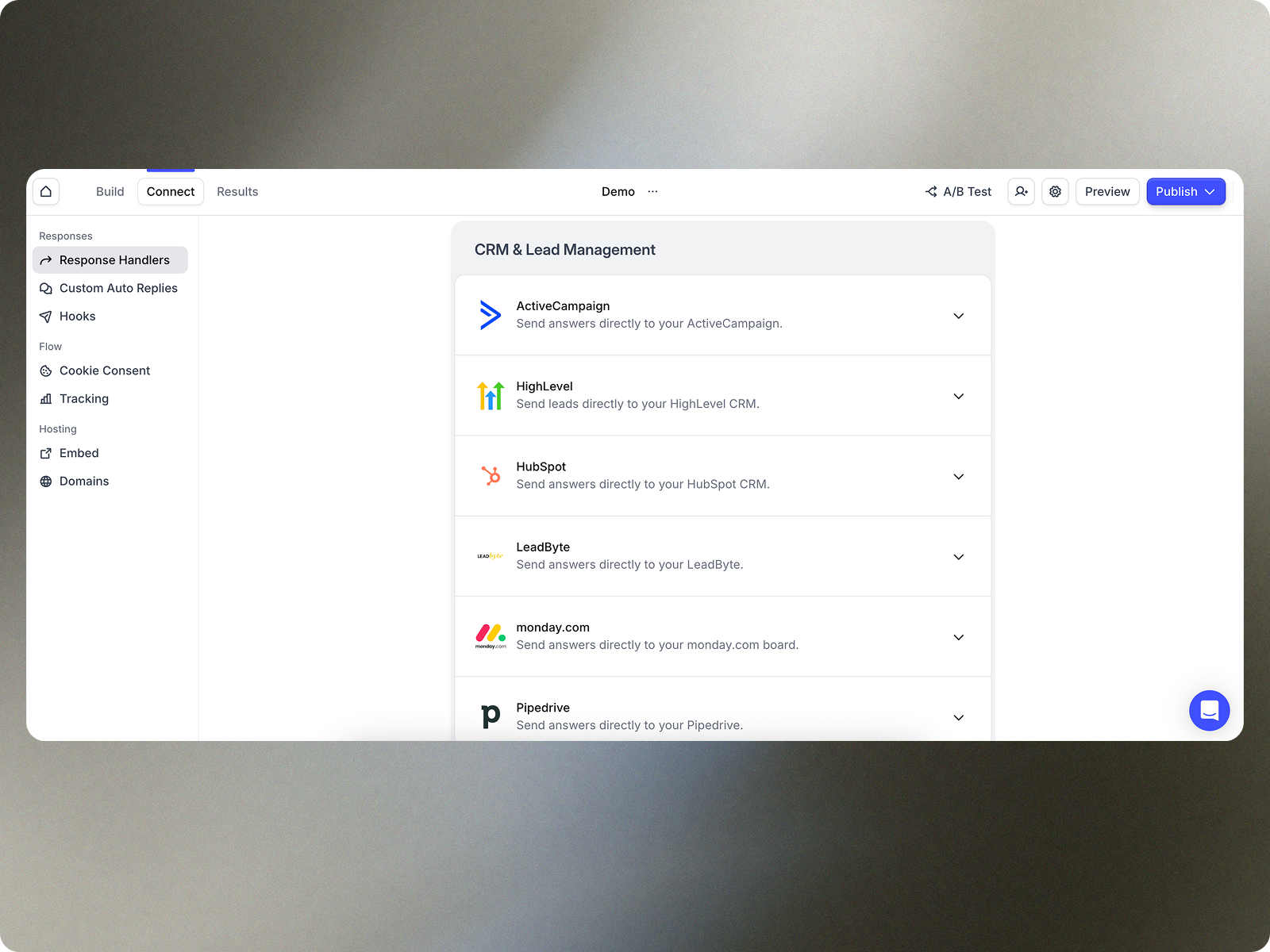Expand the HighLevel integration row
1270x952 pixels.
point(959,396)
